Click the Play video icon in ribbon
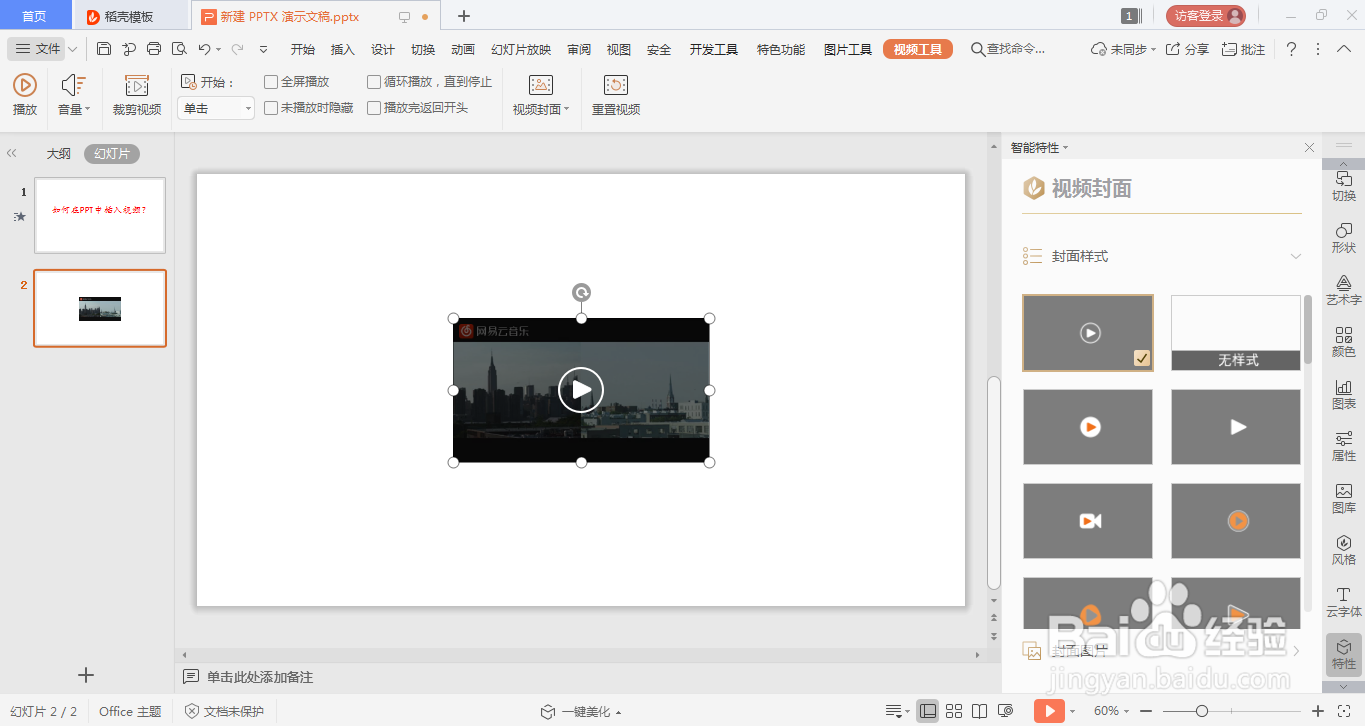This screenshot has height=726, width=1365. tap(25, 86)
